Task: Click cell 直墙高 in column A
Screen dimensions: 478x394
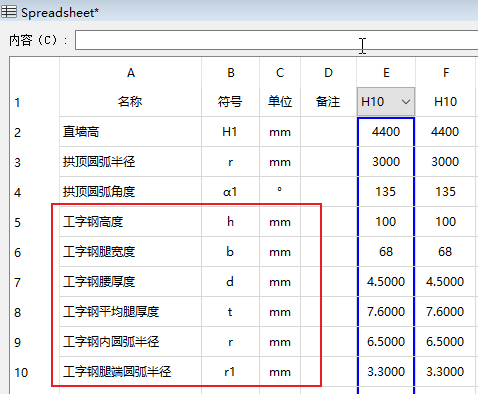Action: point(131,132)
